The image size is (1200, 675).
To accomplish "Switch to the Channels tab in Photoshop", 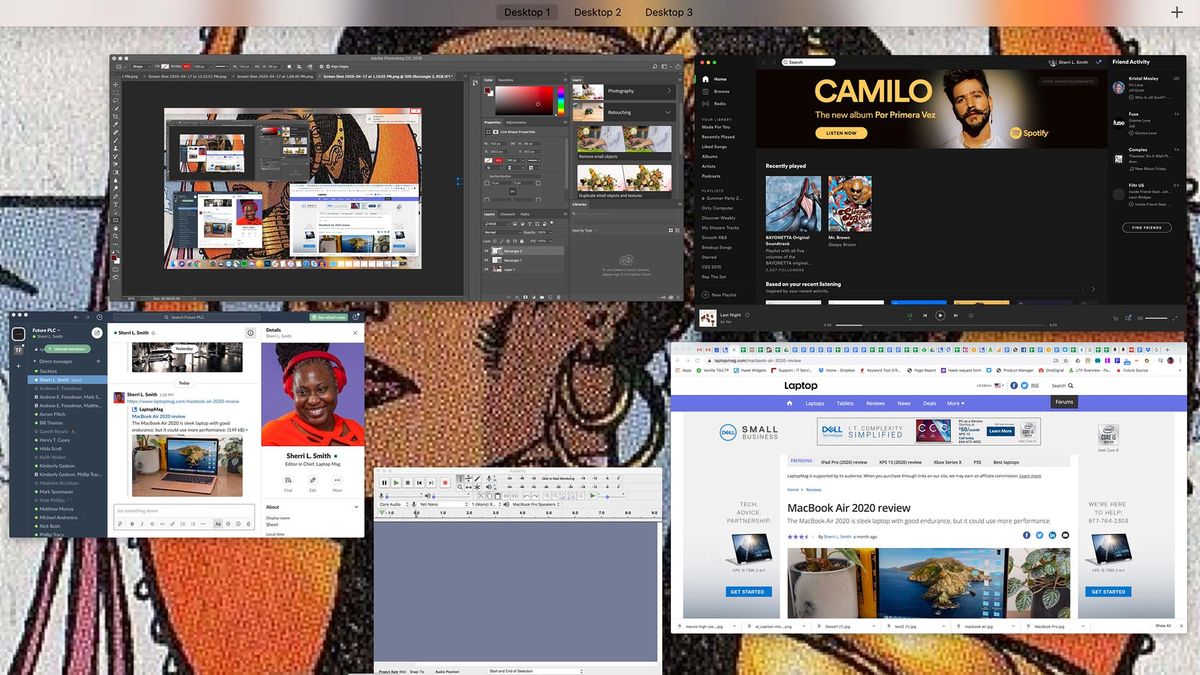I will (508, 214).
